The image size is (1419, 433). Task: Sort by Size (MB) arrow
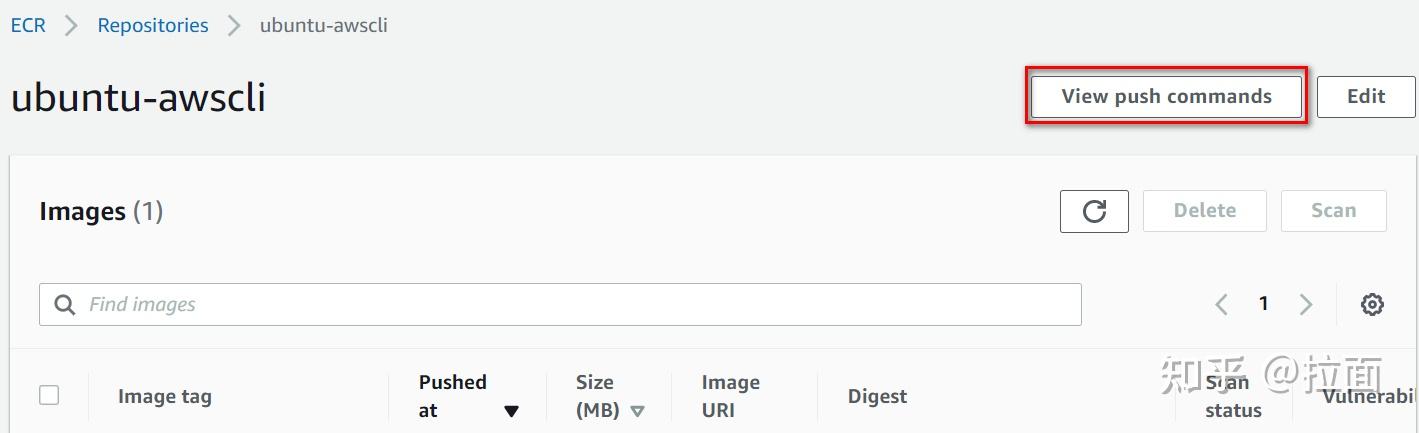coord(637,411)
